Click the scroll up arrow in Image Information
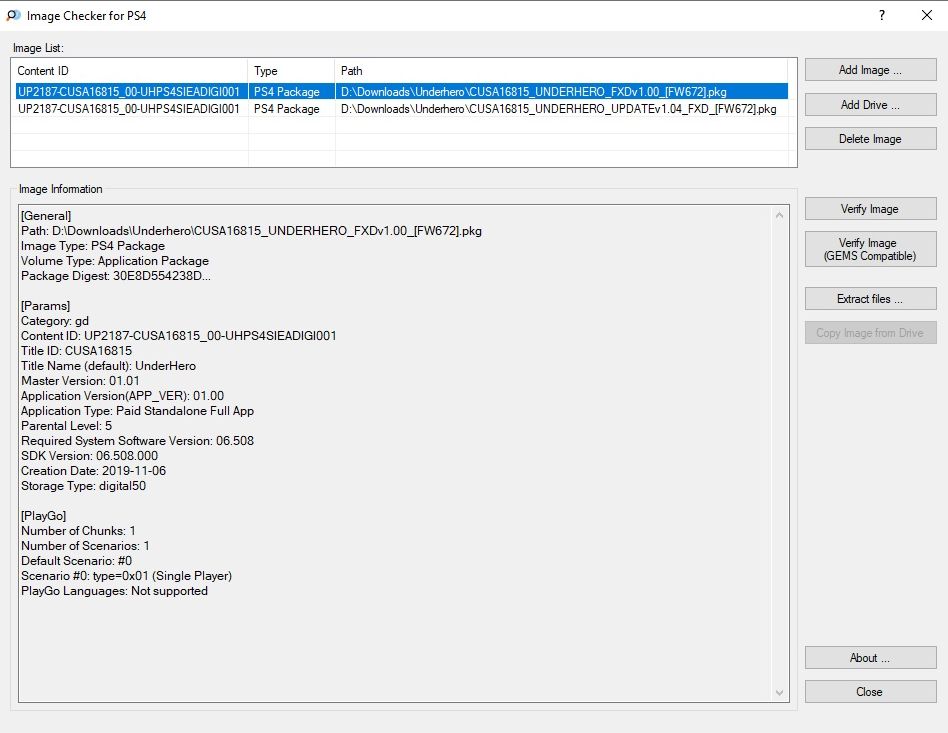The image size is (948, 733). (780, 214)
